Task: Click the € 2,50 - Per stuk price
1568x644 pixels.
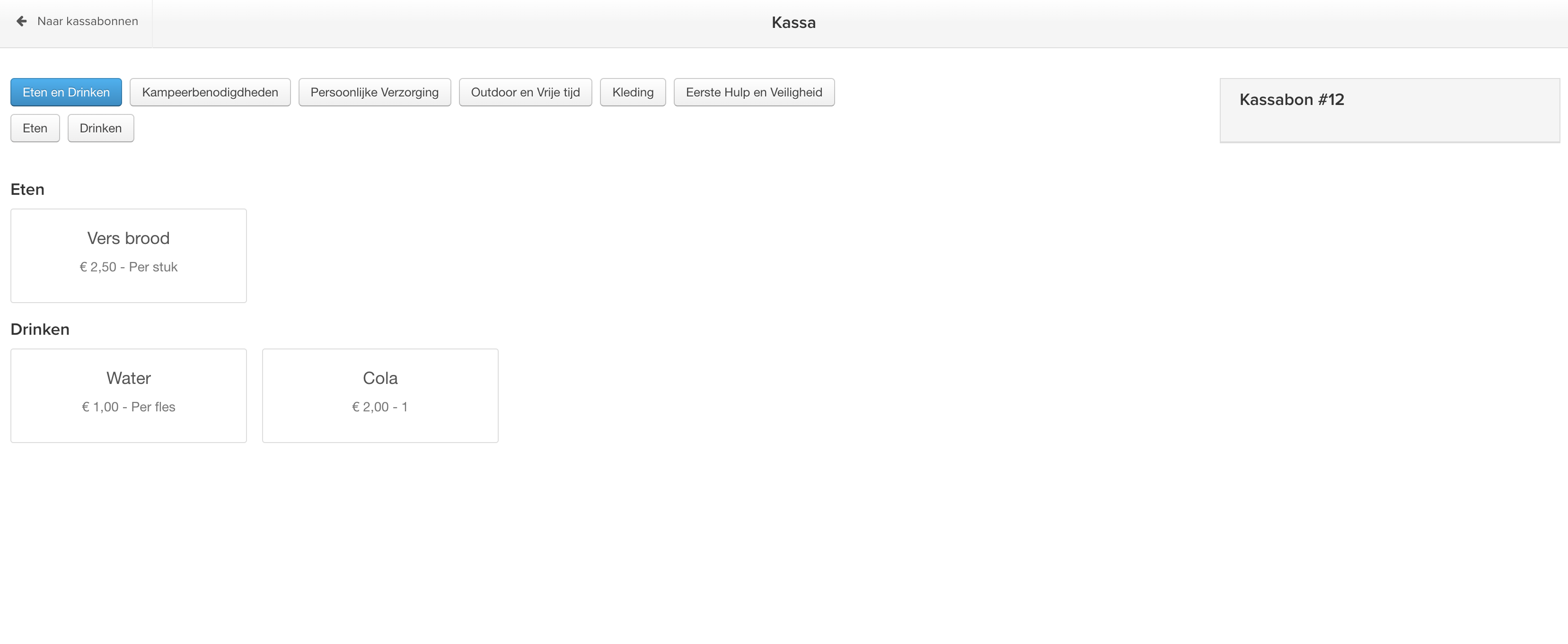Action: (128, 267)
